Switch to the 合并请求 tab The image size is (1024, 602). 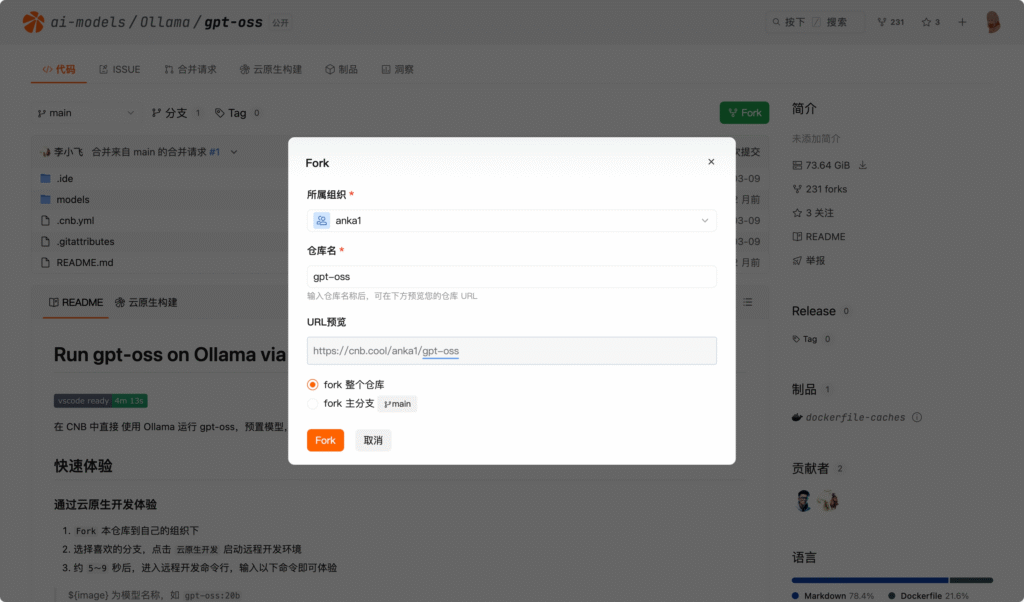pos(190,70)
